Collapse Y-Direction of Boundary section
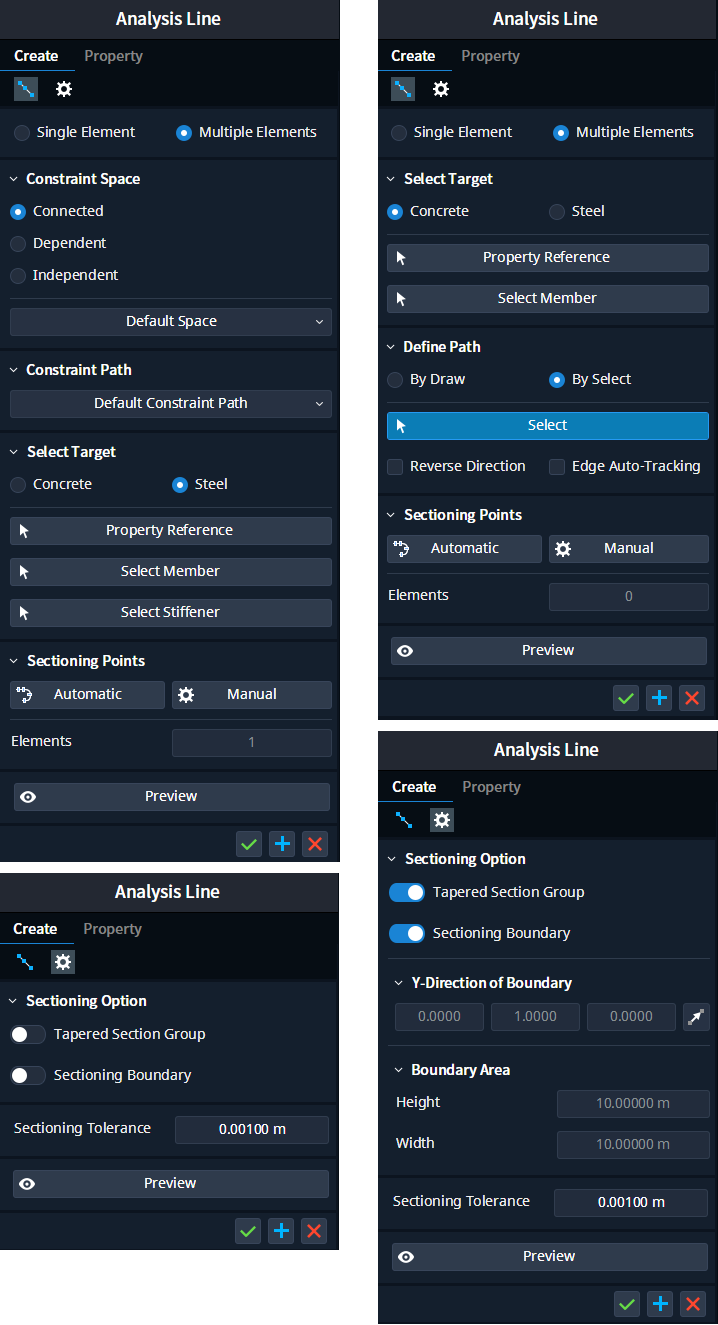Screen dimensions: 718x1325 [399, 983]
